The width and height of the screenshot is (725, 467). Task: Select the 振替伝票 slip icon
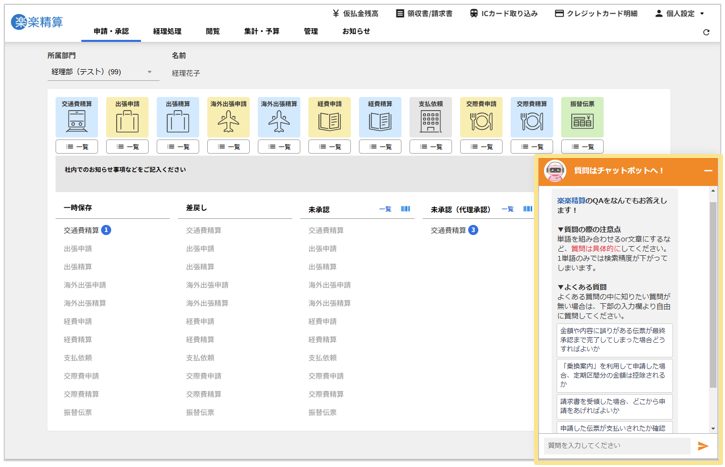click(x=582, y=121)
